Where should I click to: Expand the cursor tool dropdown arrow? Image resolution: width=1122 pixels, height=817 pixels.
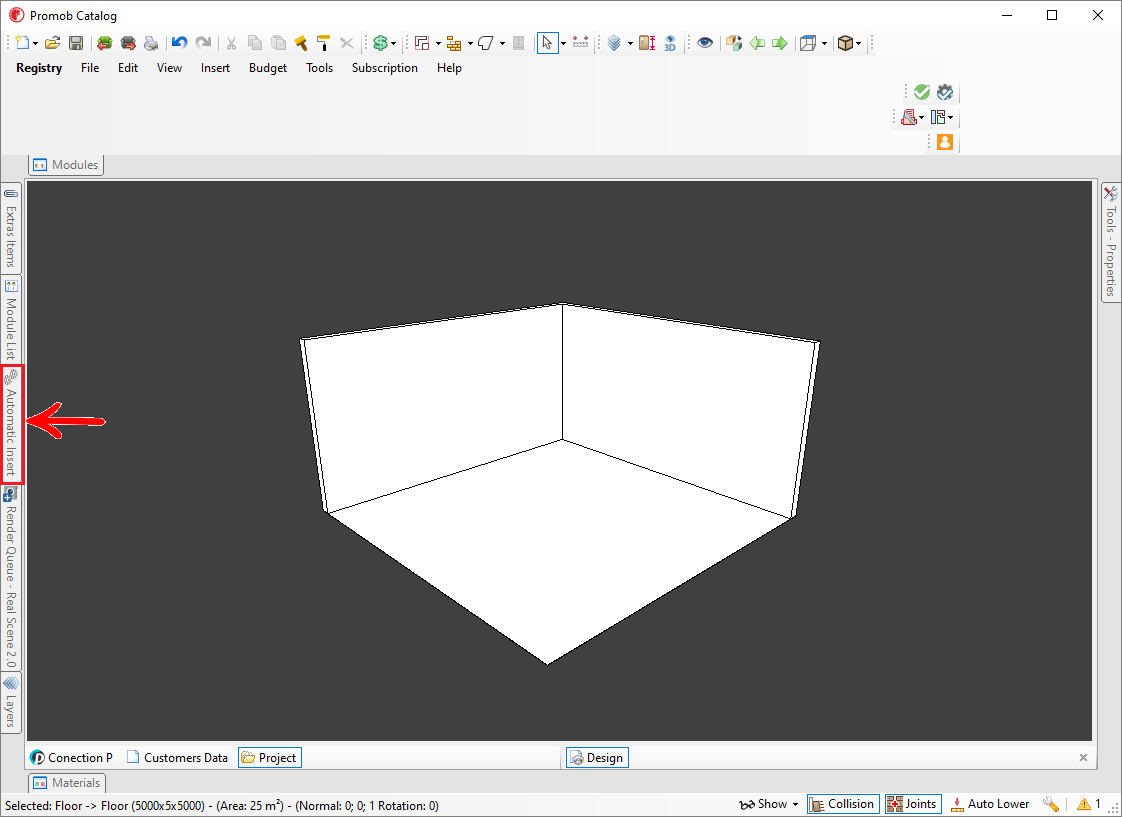pos(563,44)
